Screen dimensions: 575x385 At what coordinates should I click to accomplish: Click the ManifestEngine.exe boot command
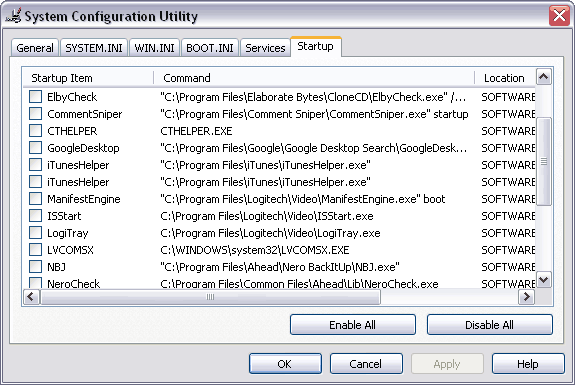pos(303,199)
